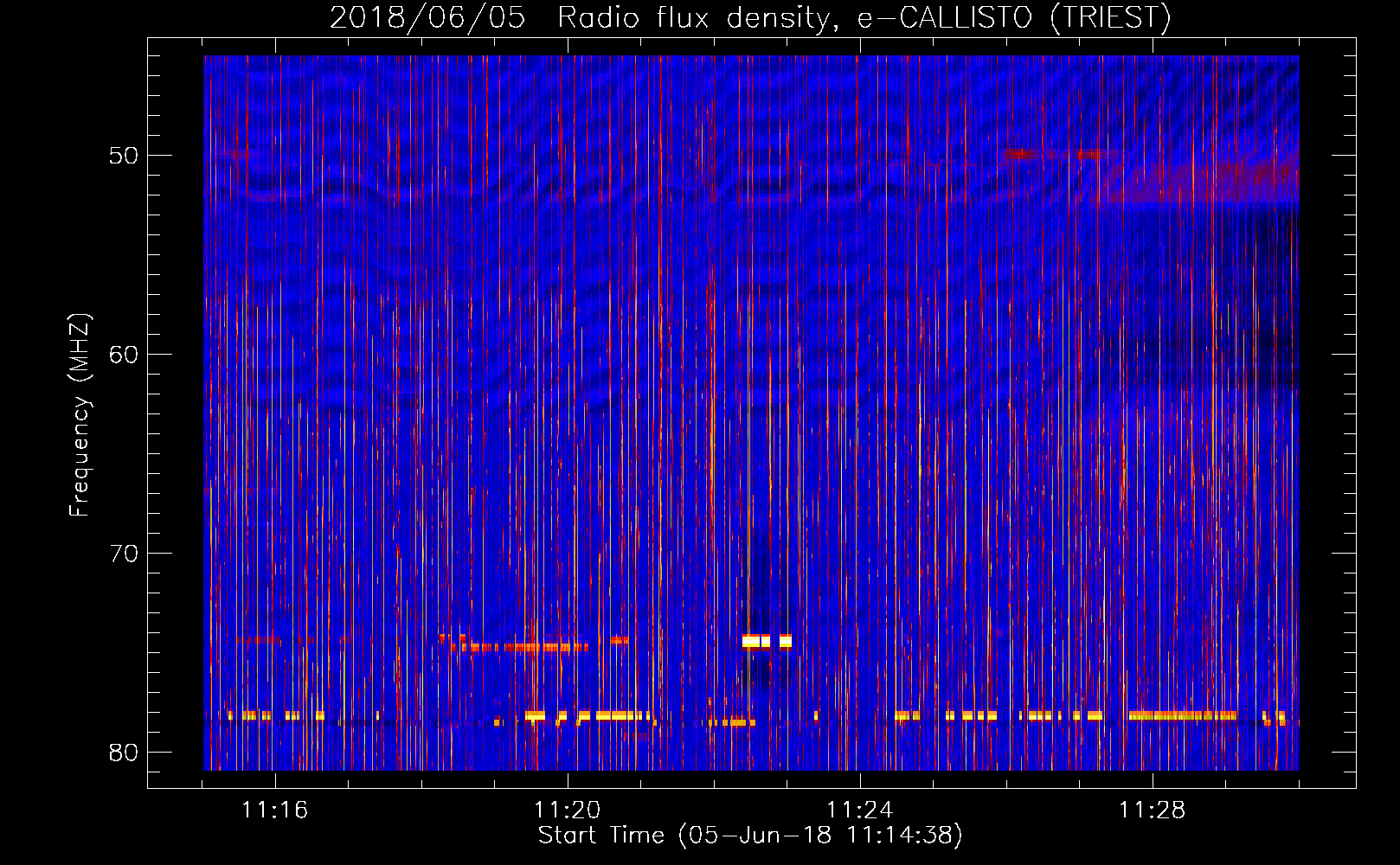Click the 60 frequency tick label
1400x865 pixels.
coord(124,355)
